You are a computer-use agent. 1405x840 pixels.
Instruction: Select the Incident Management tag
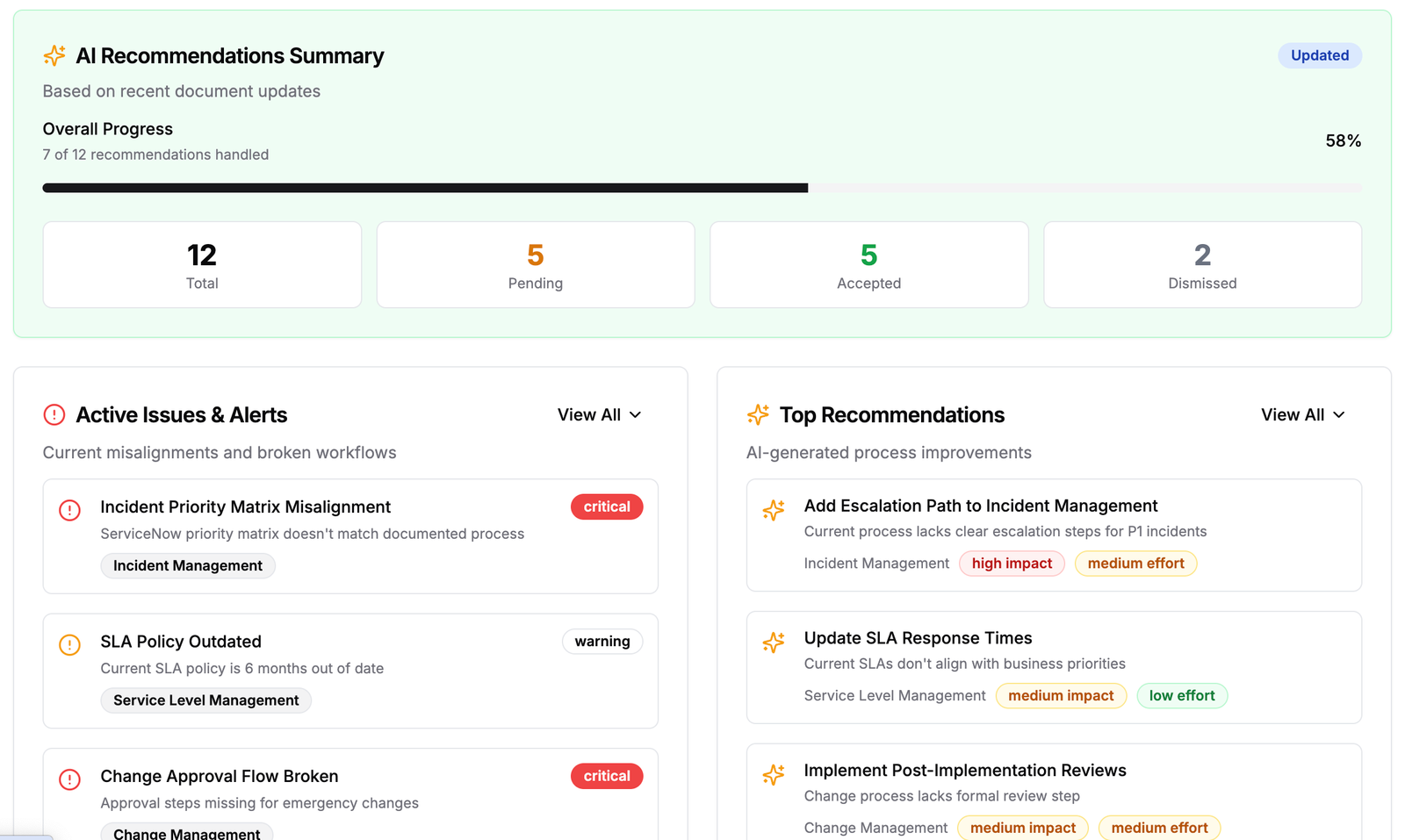(187, 565)
